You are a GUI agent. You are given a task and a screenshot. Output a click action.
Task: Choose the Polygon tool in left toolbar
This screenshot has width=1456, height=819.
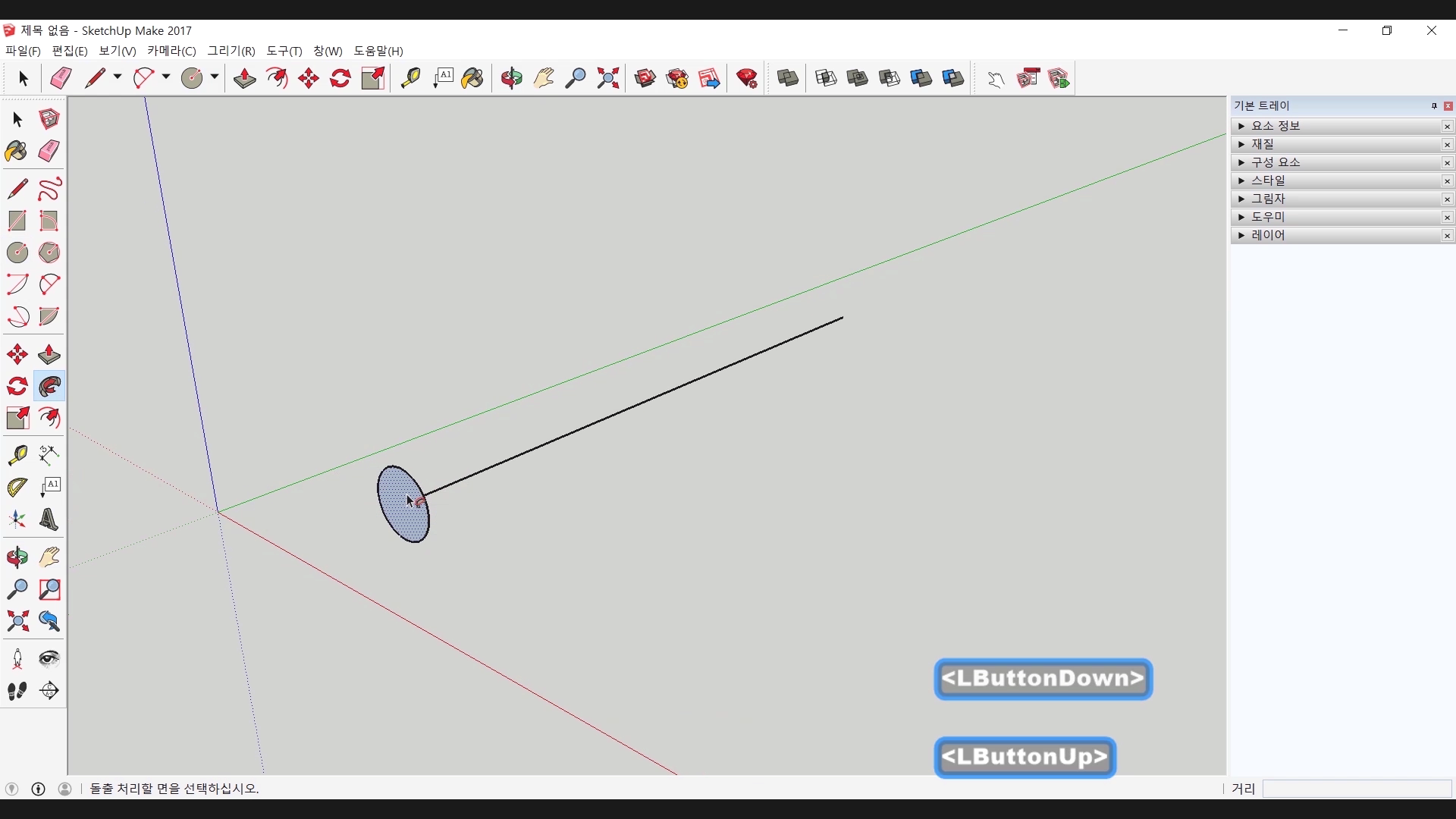pyautogui.click(x=49, y=253)
